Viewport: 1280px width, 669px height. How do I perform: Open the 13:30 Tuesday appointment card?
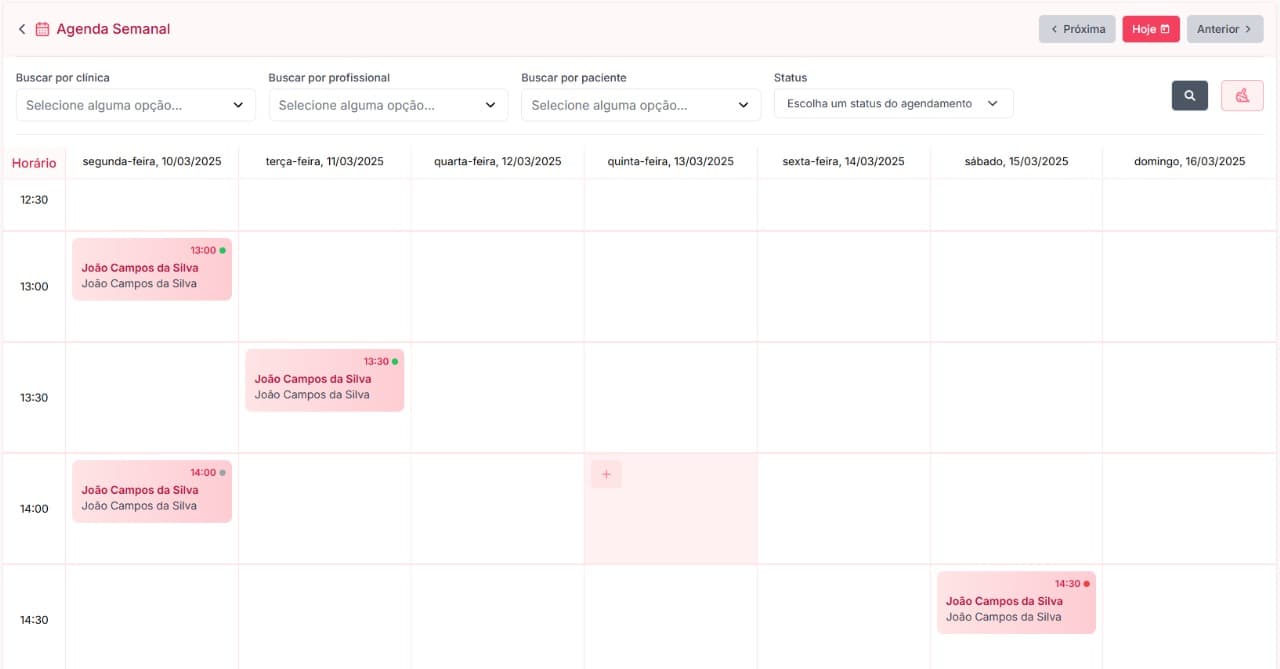click(x=324, y=380)
